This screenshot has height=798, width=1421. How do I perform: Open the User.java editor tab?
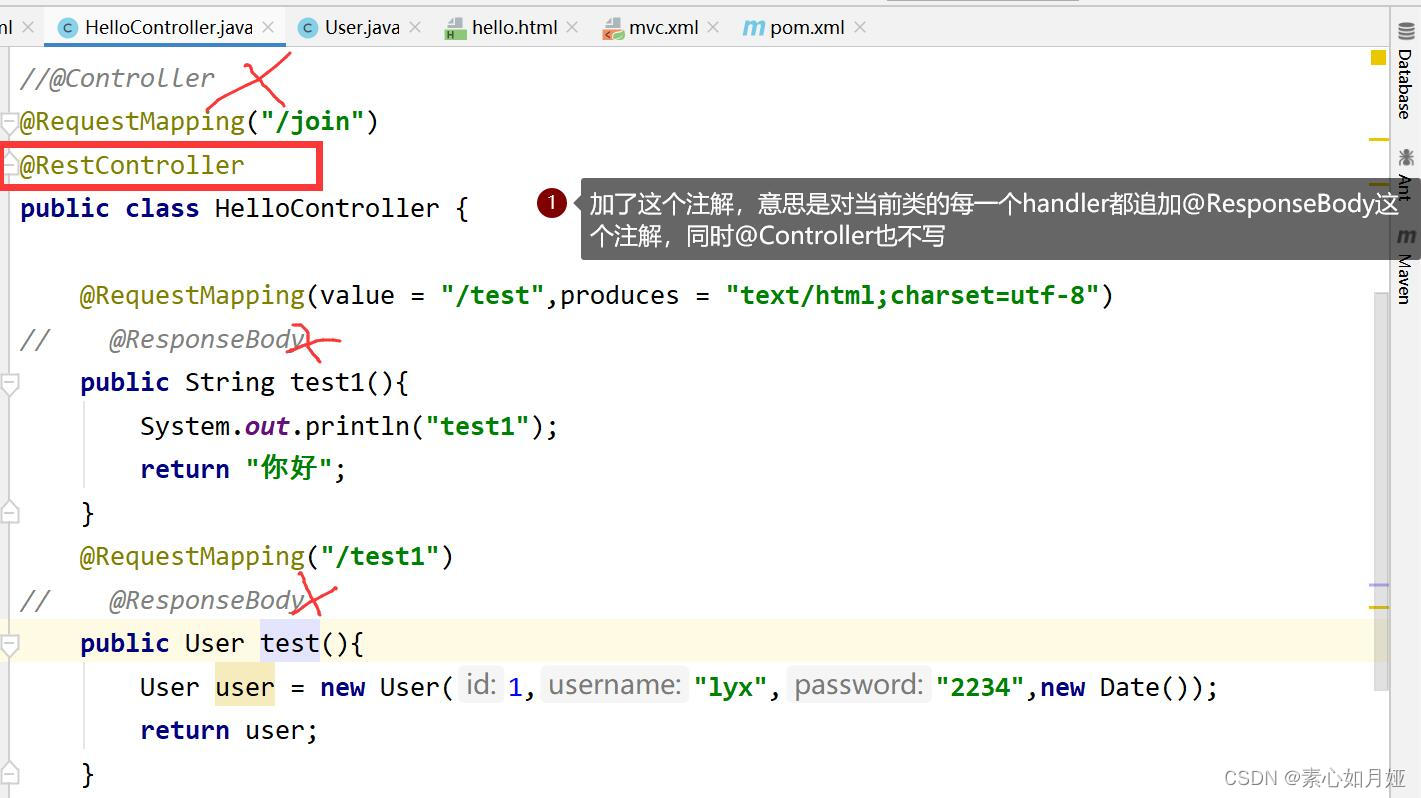361,27
